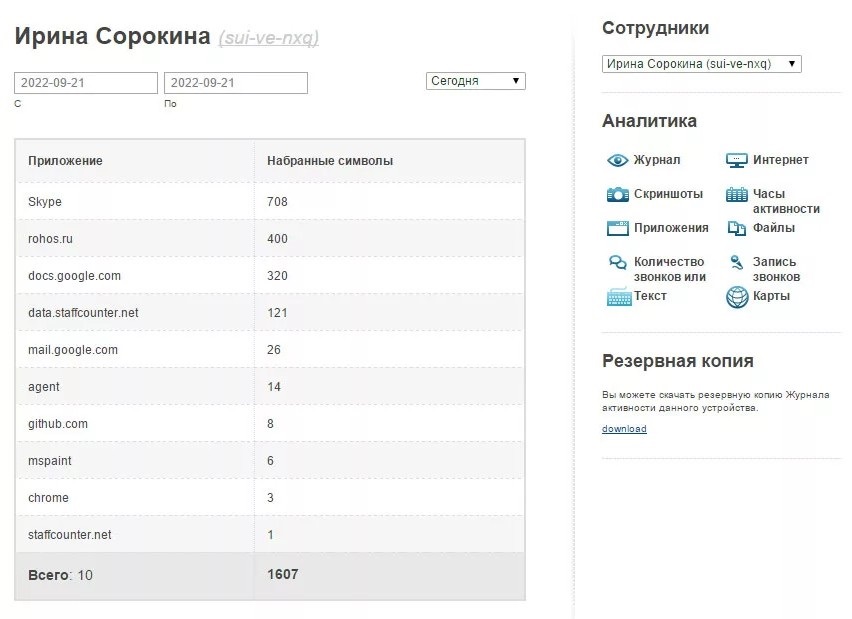Click the start date field

(86, 83)
